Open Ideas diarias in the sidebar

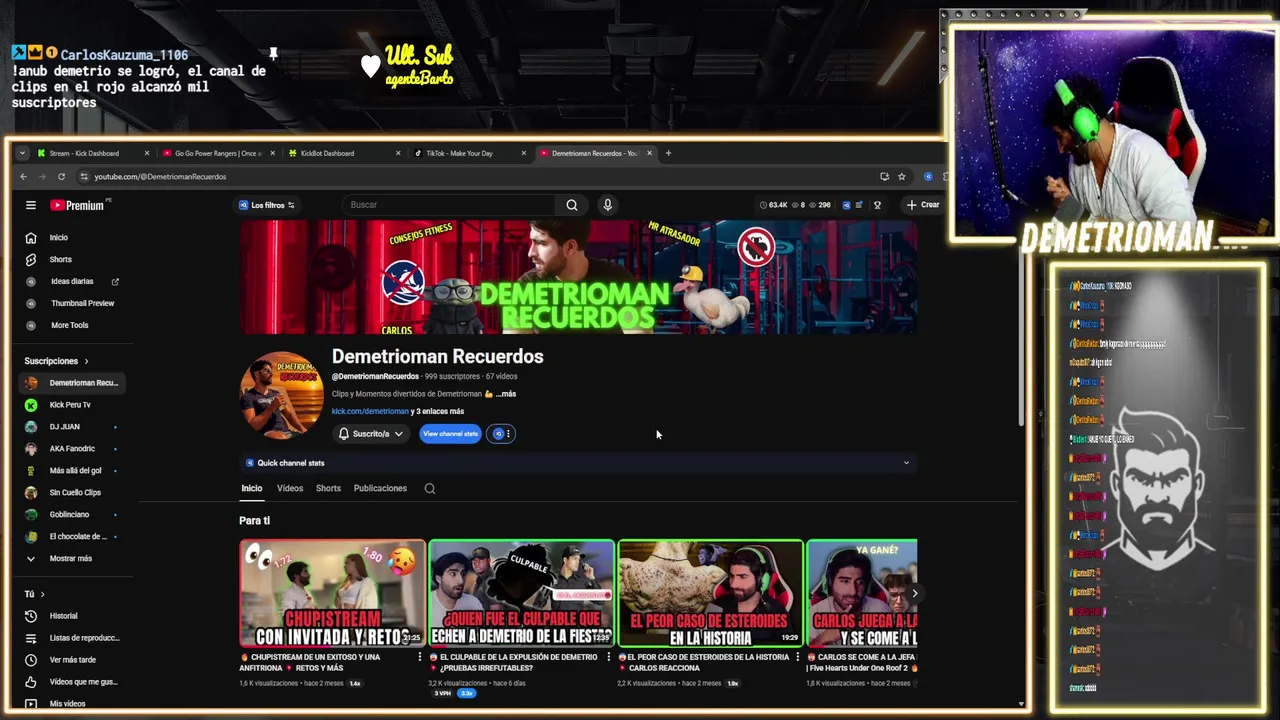70,282
